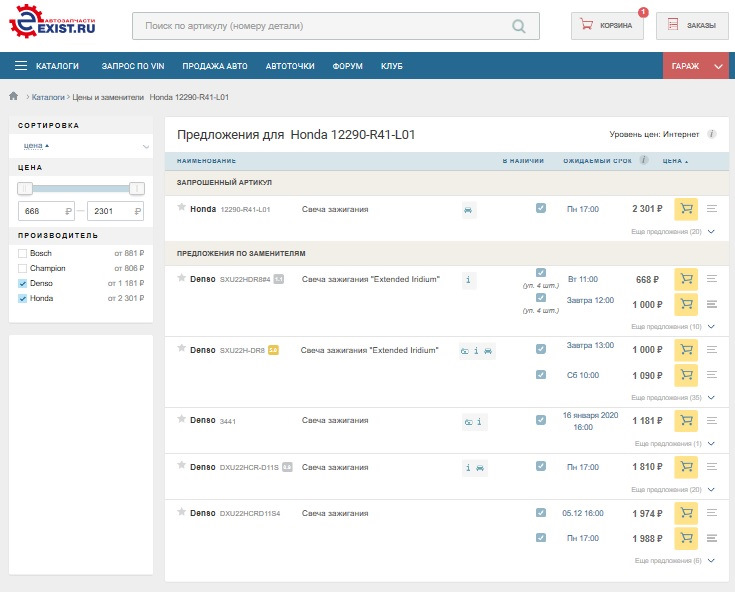Screen dimensions: 735x592
Task: Expand Еще предложения (20) under DXU22HCR-D11S
Action: [673, 489]
